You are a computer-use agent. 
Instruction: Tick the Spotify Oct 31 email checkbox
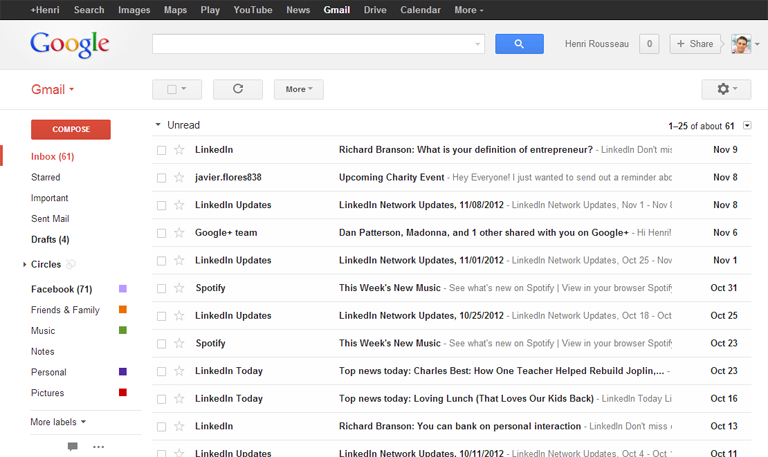point(161,289)
